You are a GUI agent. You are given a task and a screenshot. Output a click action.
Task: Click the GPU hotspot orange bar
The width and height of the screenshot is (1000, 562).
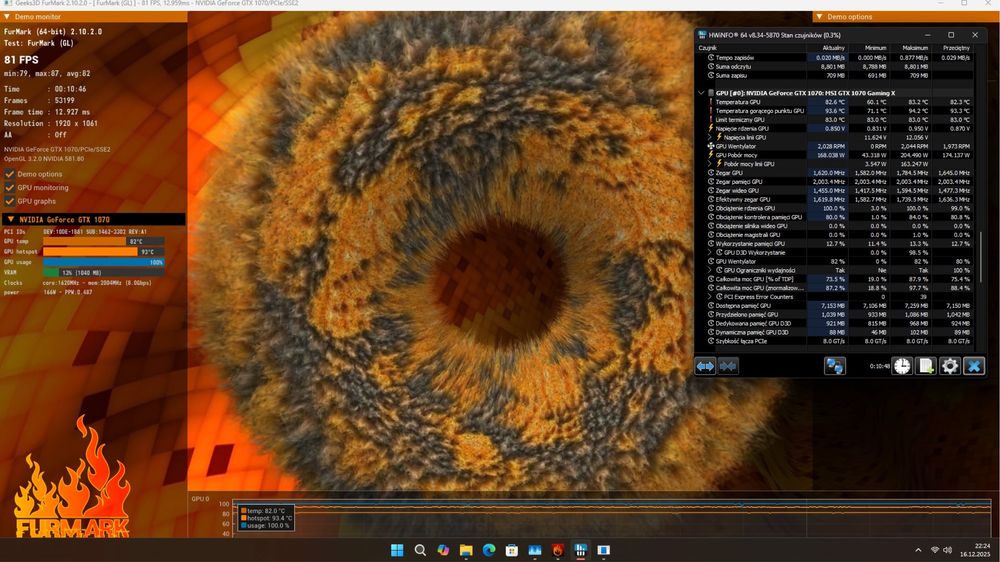tap(90, 252)
